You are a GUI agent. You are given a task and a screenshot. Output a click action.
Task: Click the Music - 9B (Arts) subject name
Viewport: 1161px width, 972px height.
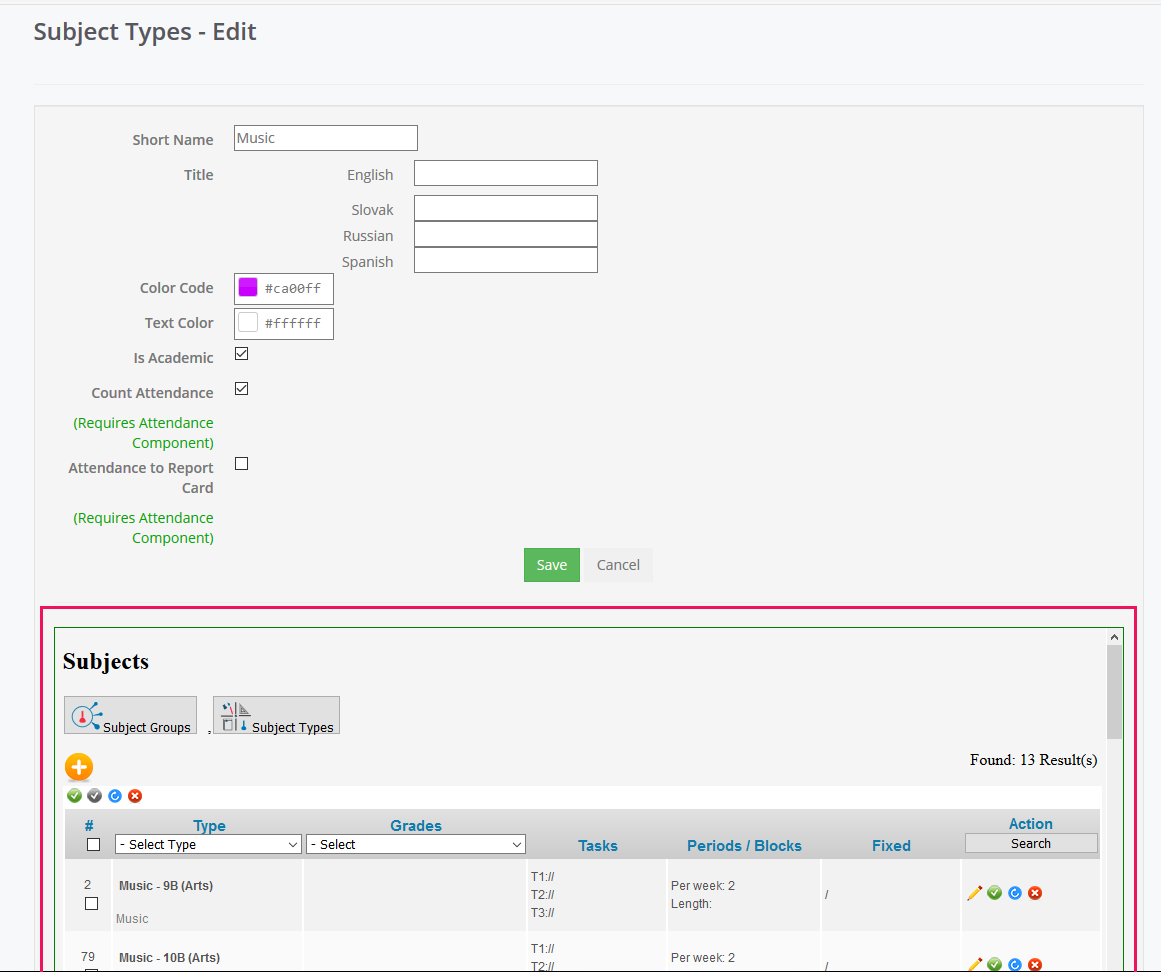[166, 885]
